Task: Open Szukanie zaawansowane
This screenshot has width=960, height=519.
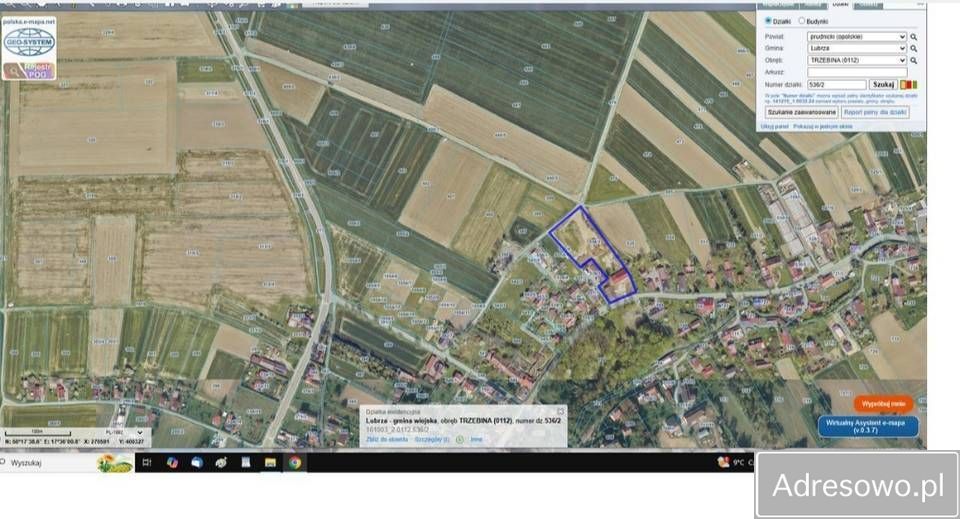Action: (x=801, y=113)
